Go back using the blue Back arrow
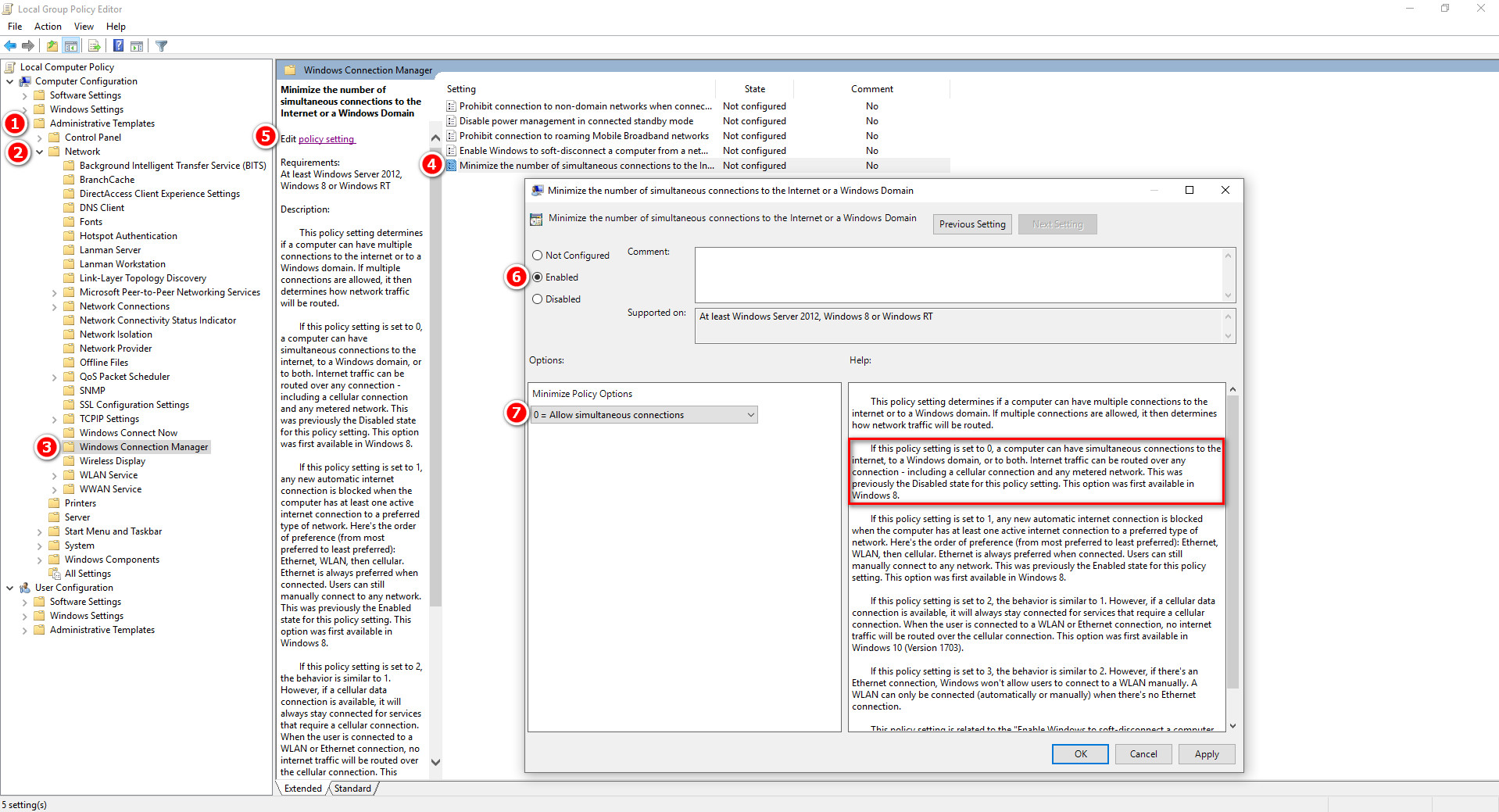Viewport: 1499px width, 812px height. 10,46
